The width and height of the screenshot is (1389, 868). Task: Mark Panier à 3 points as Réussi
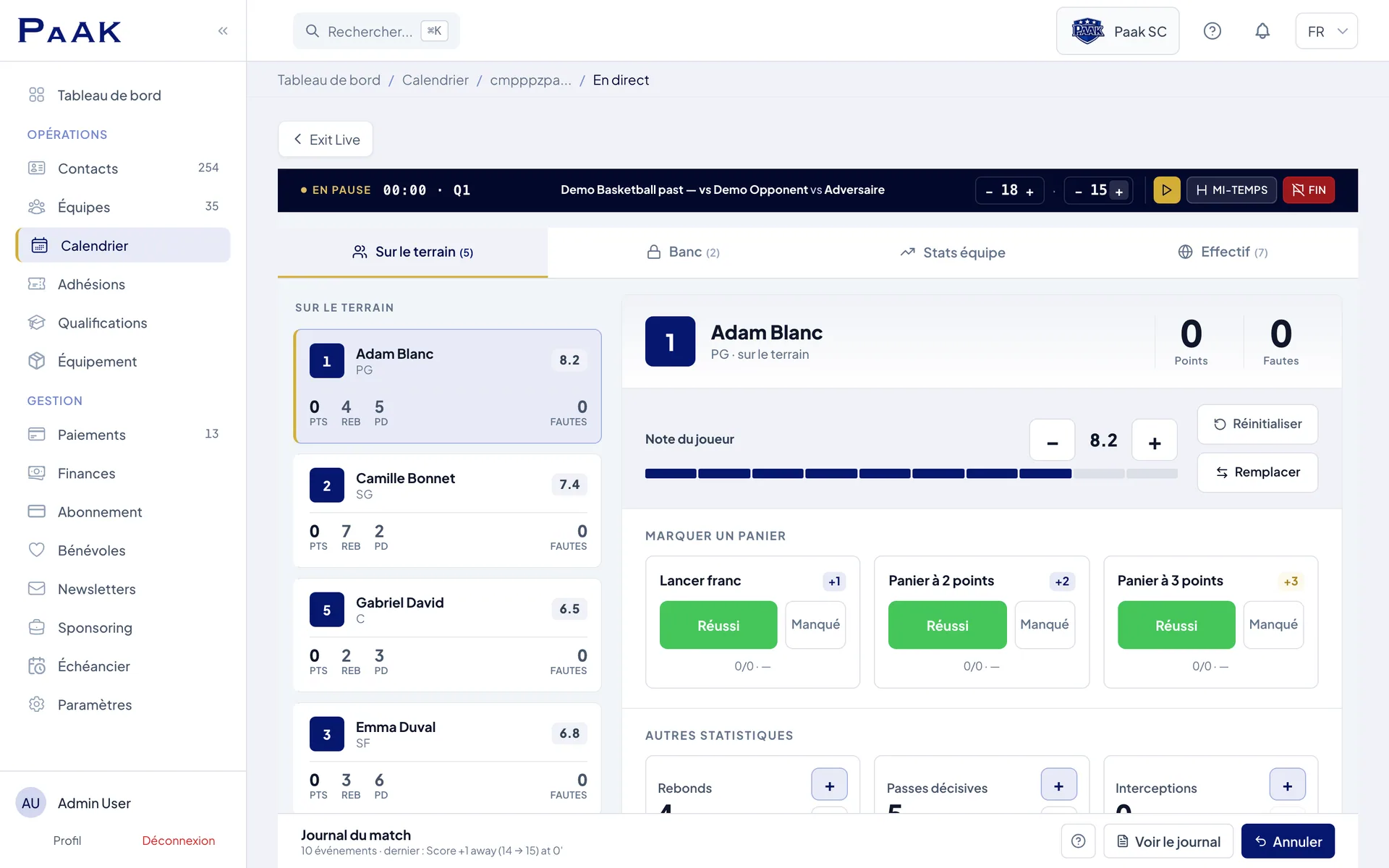tap(1176, 625)
